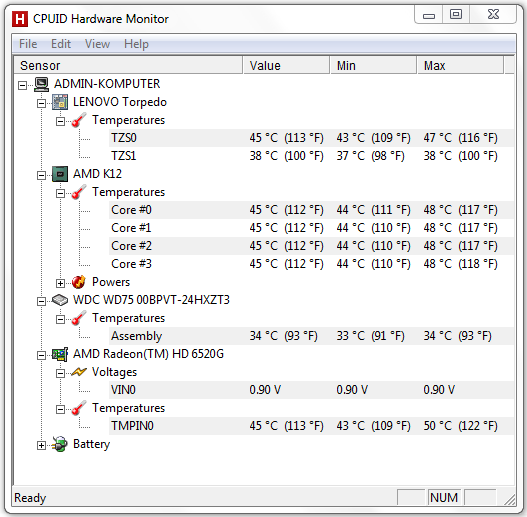
Task: Open the File menu
Action: (x=28, y=44)
